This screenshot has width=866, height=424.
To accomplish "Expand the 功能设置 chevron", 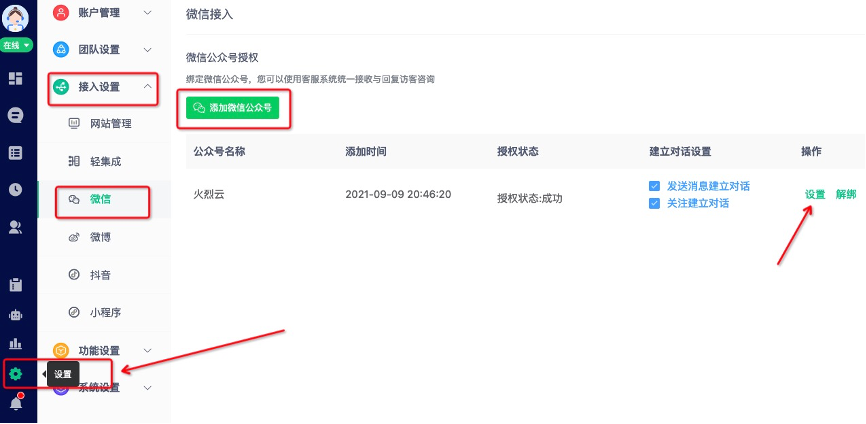I will coord(147,351).
